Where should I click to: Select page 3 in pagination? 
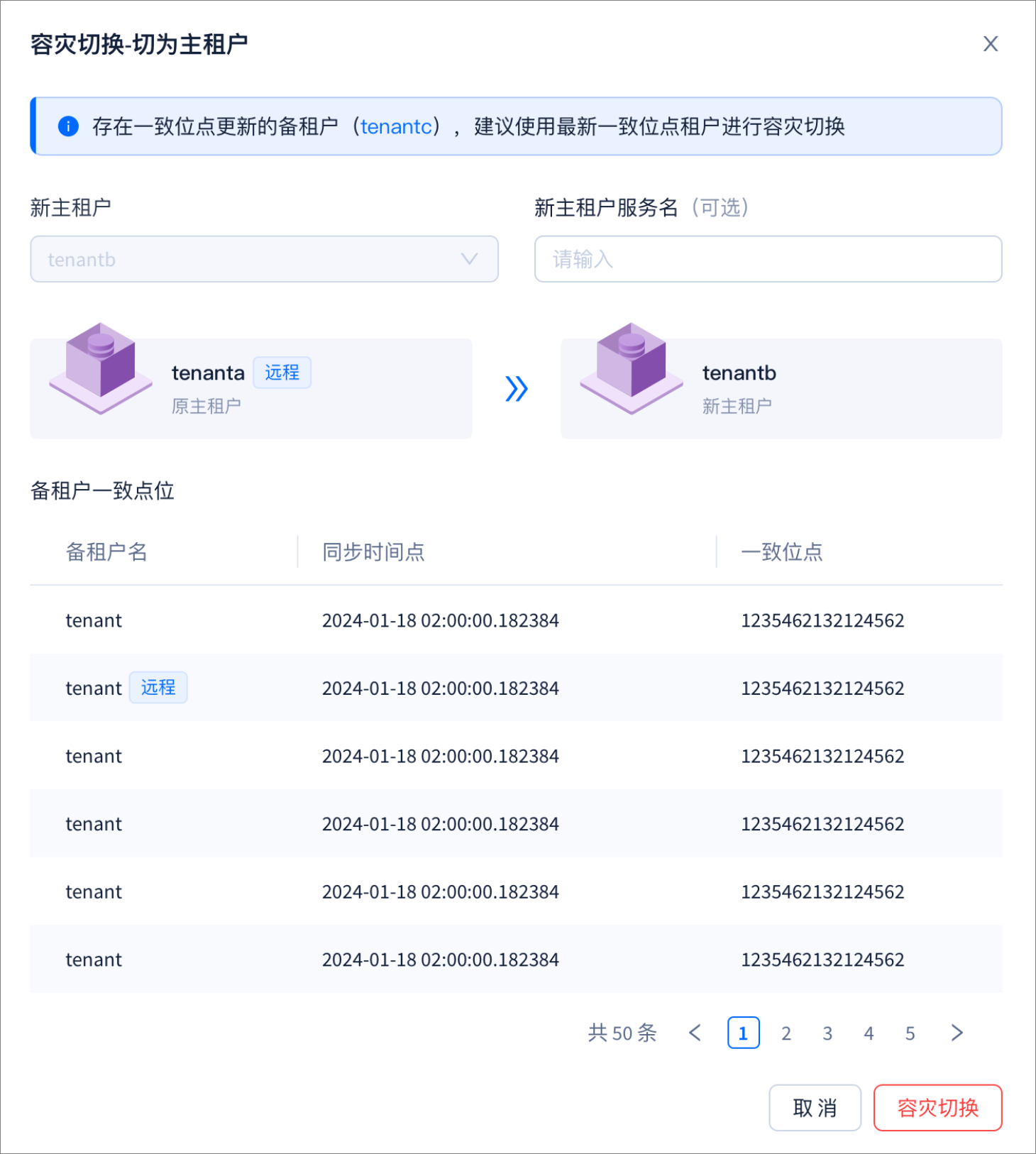click(x=827, y=1033)
